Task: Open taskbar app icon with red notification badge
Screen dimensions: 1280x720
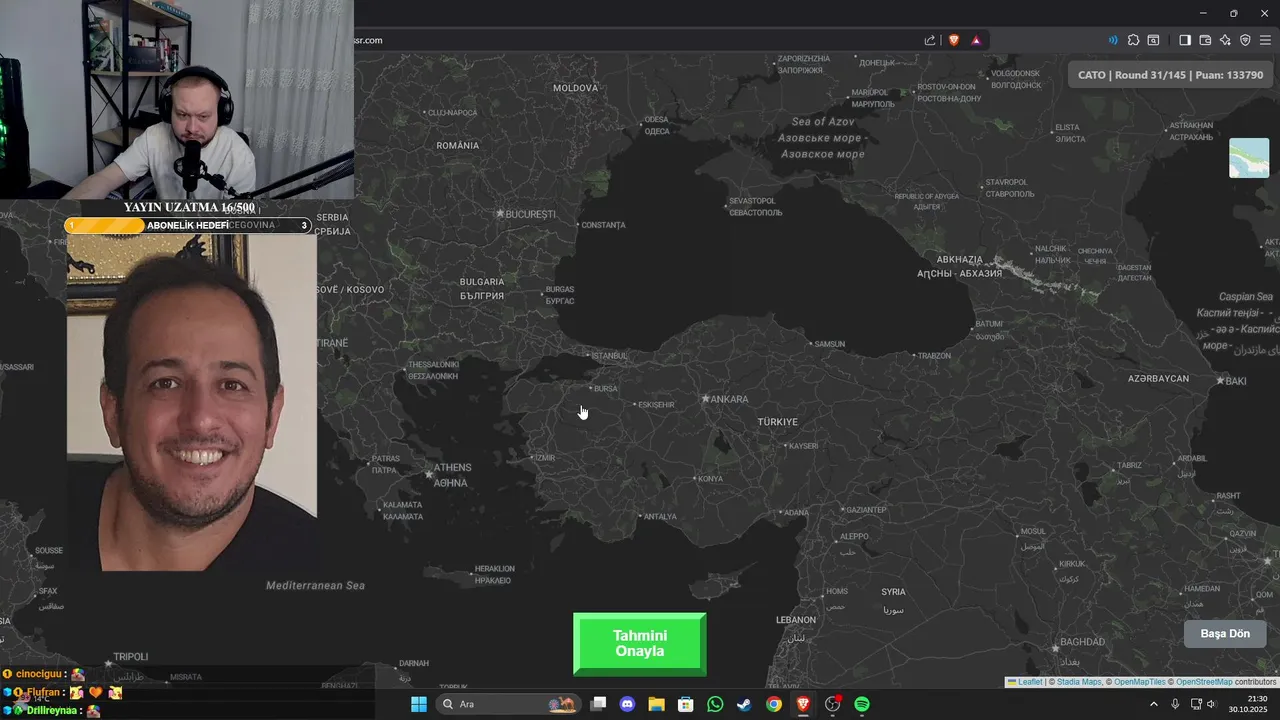Action: point(833,704)
